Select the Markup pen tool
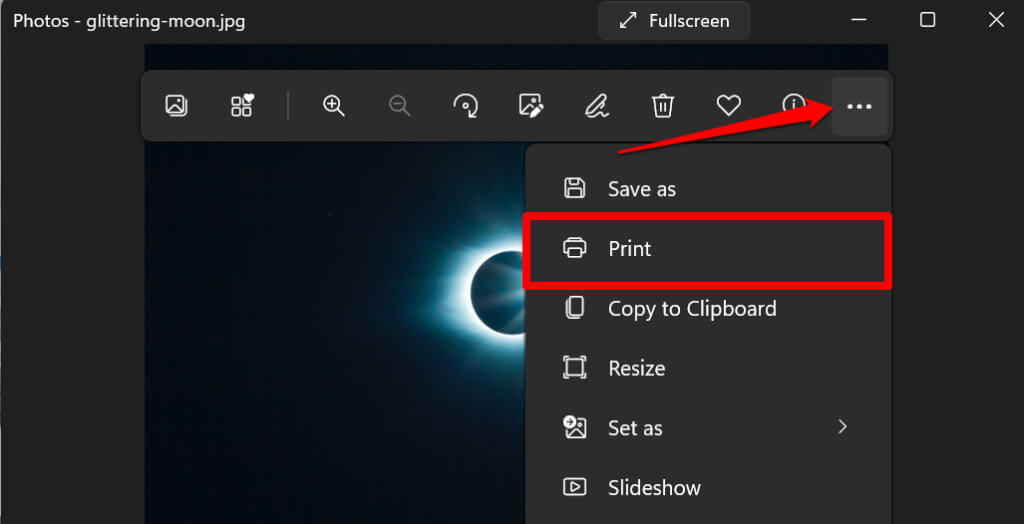1024x524 pixels. [x=596, y=105]
